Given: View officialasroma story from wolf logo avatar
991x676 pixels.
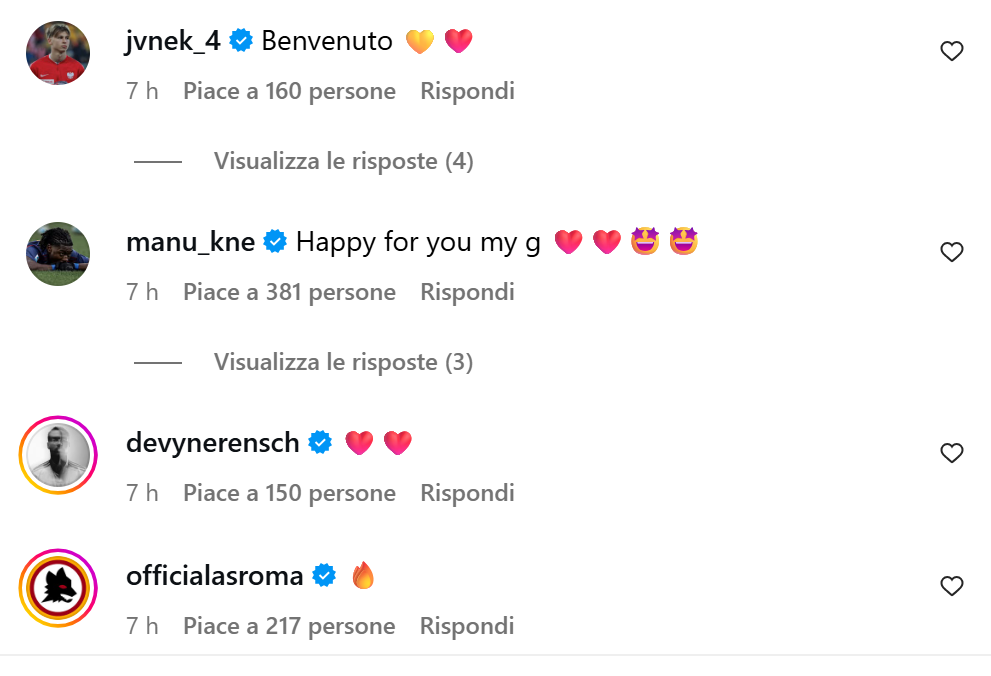Looking at the screenshot, I should pos(58,588).
